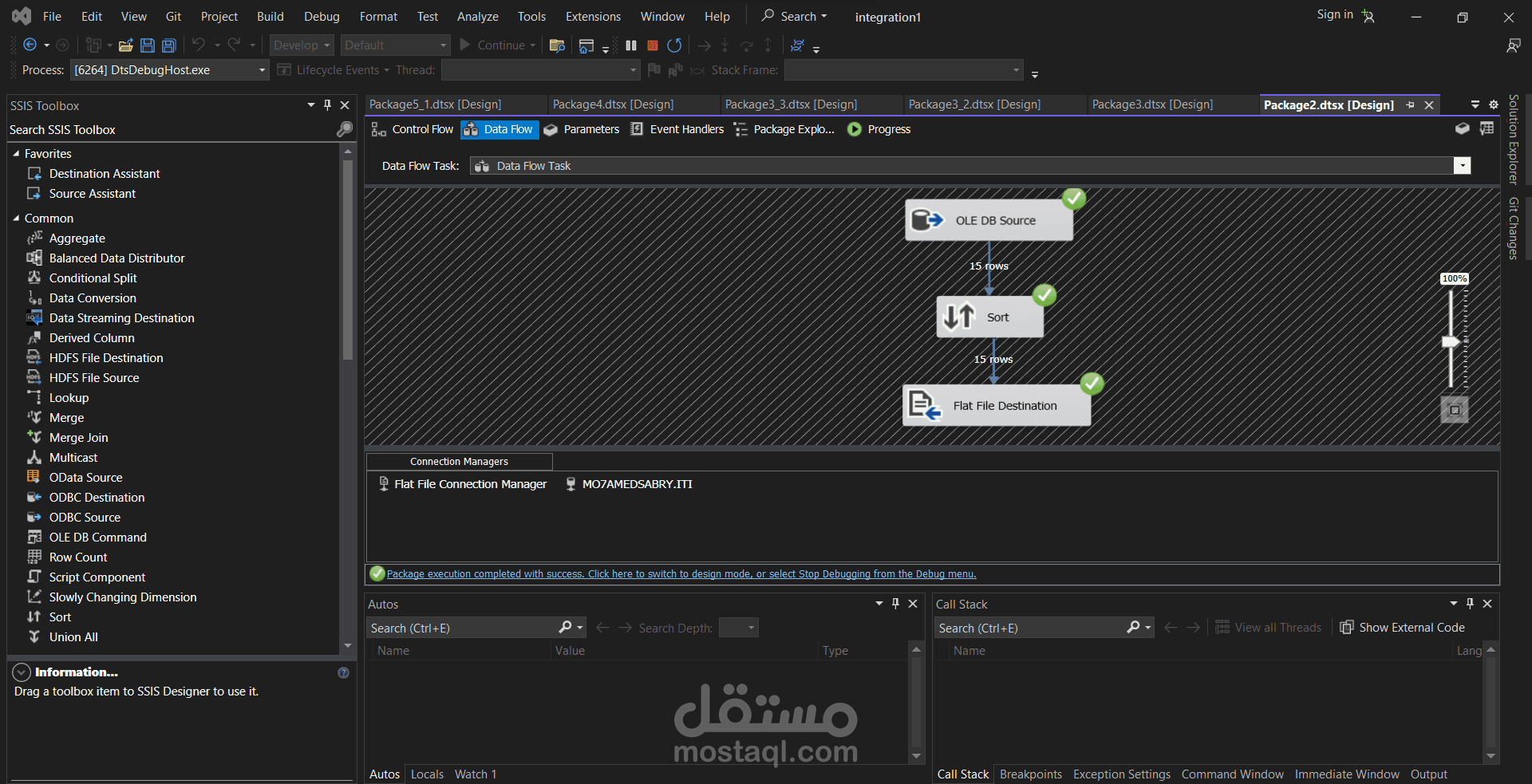Toggle auto-hide pin on SSIS Toolbox

coord(327,105)
